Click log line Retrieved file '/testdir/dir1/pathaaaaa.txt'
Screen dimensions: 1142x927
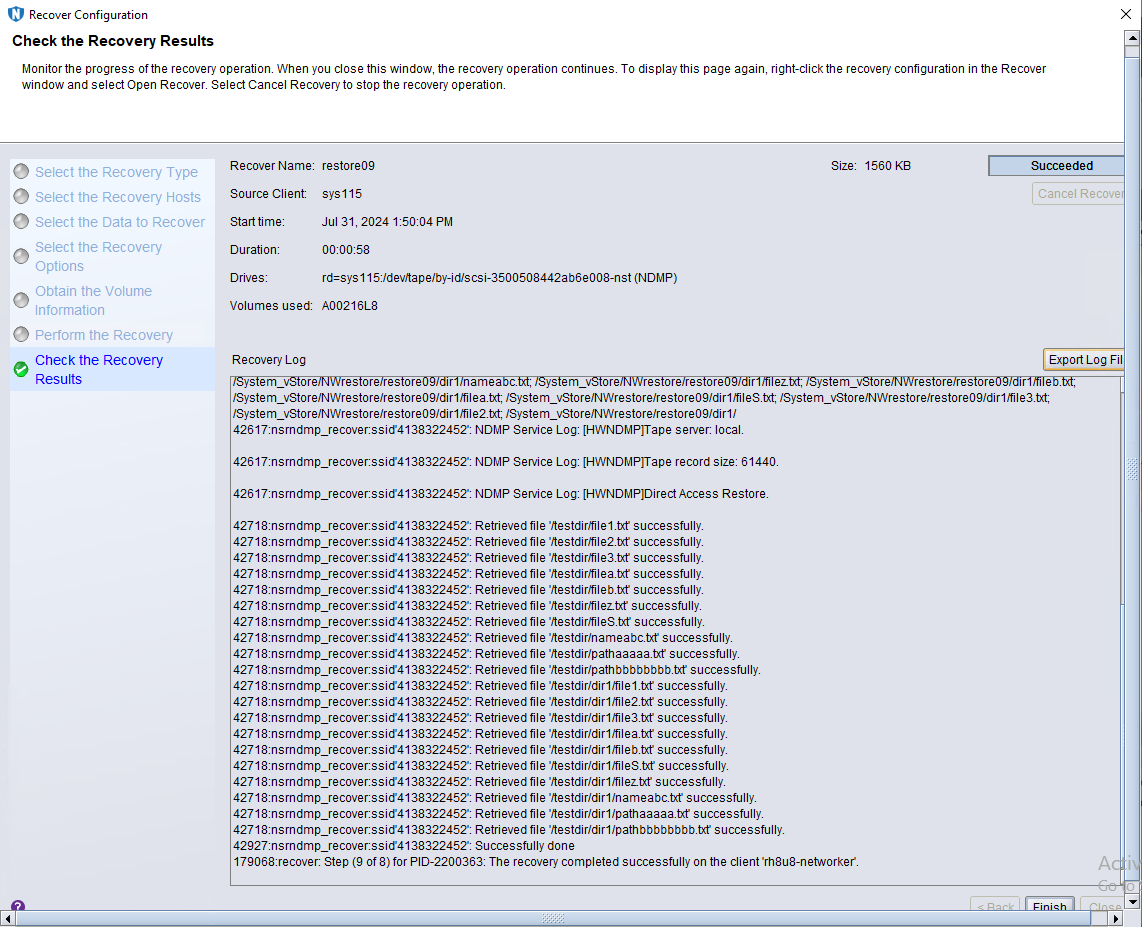coord(498,814)
